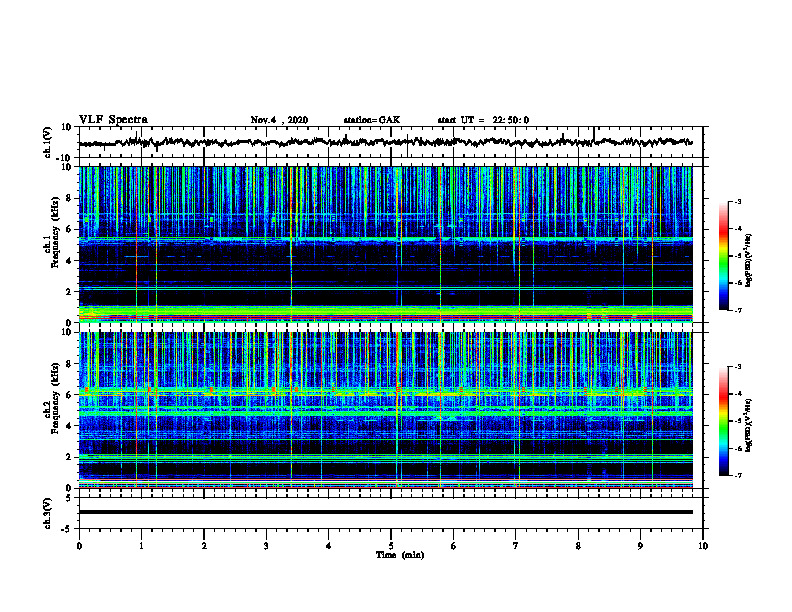Select the "start UT = 22:50:0" text
Image resolution: width=792 pixels, height=612 pixels.
click(x=483, y=120)
